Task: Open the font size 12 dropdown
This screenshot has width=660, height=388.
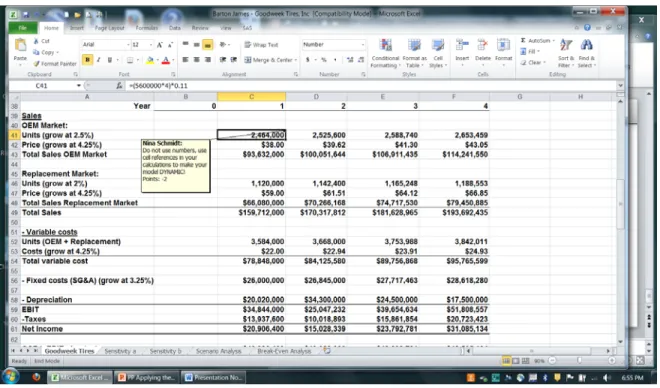Action: 151,45
